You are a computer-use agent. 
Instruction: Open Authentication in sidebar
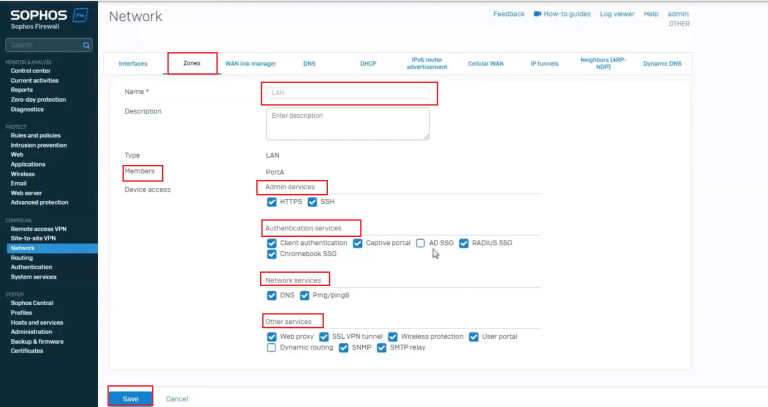(x=31, y=267)
